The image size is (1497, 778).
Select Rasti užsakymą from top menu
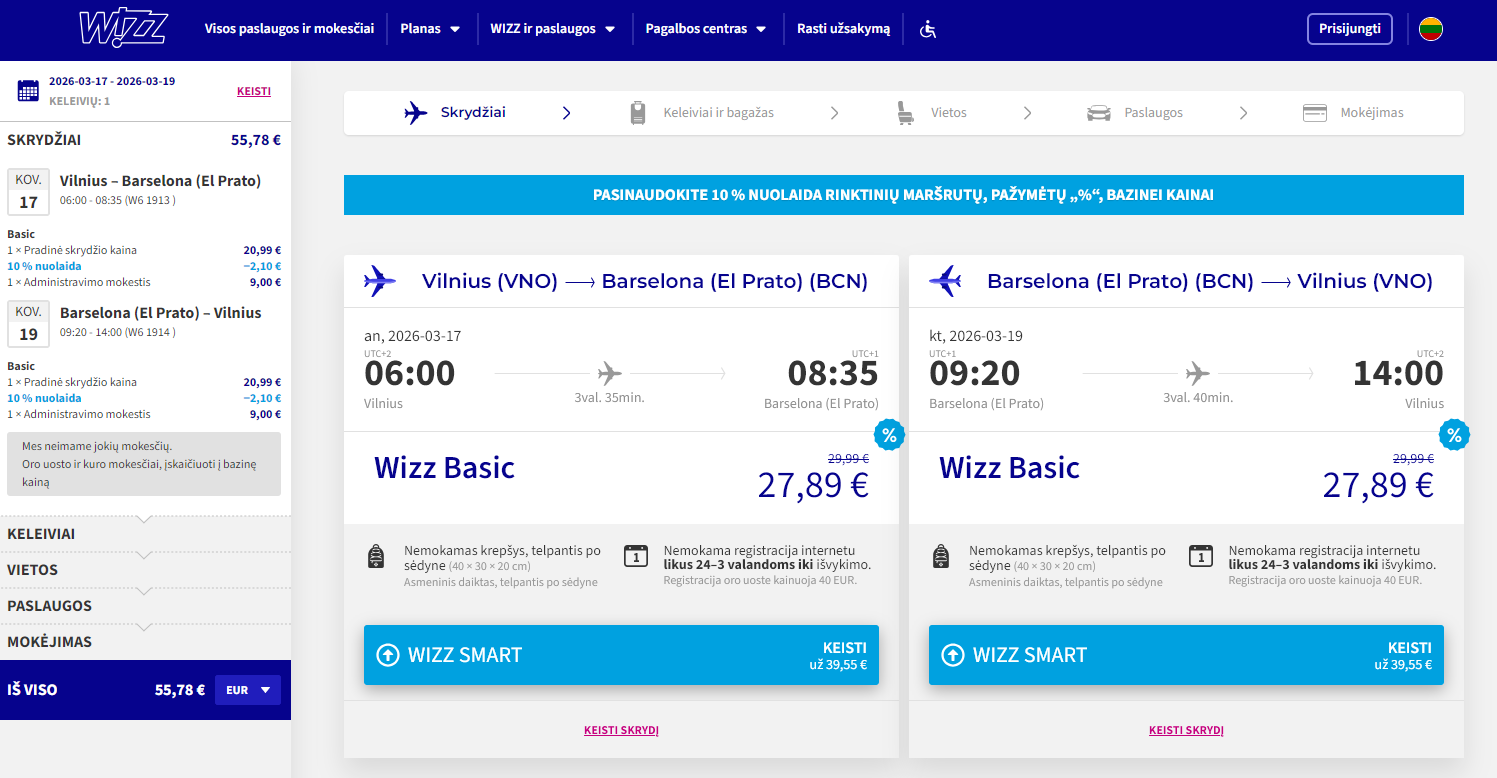tap(843, 29)
